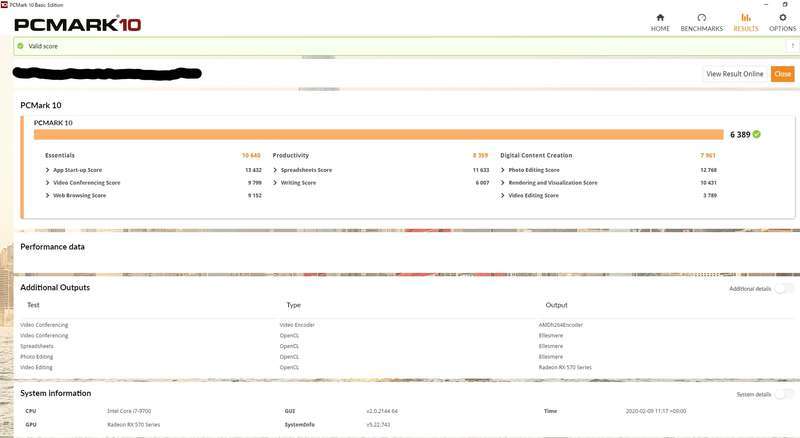
Task: Click the Video Editing test row
Action: tap(36, 367)
